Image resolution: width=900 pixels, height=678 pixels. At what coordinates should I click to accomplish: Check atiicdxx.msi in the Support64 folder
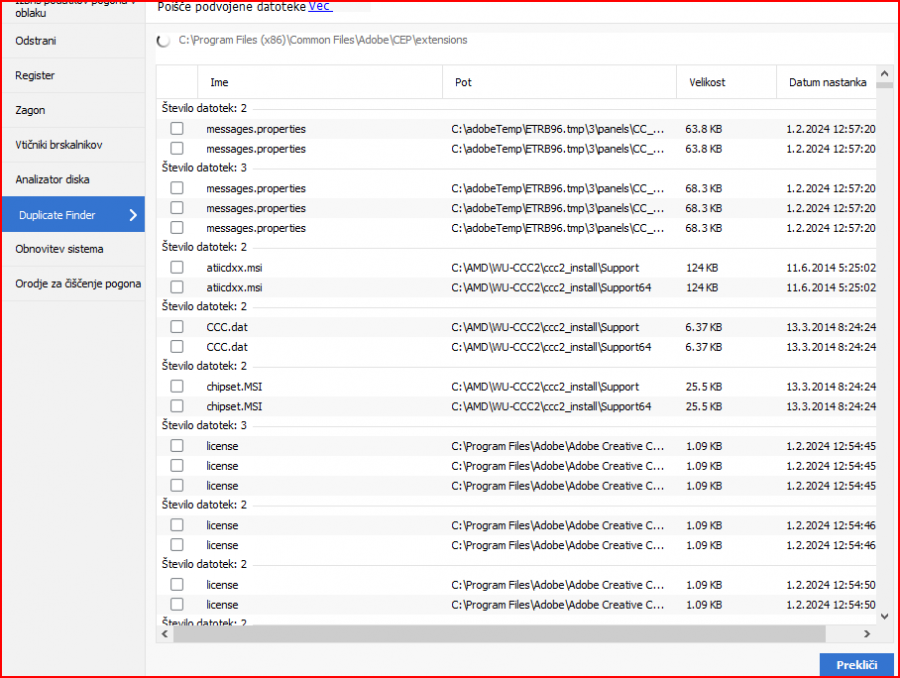[x=177, y=288]
